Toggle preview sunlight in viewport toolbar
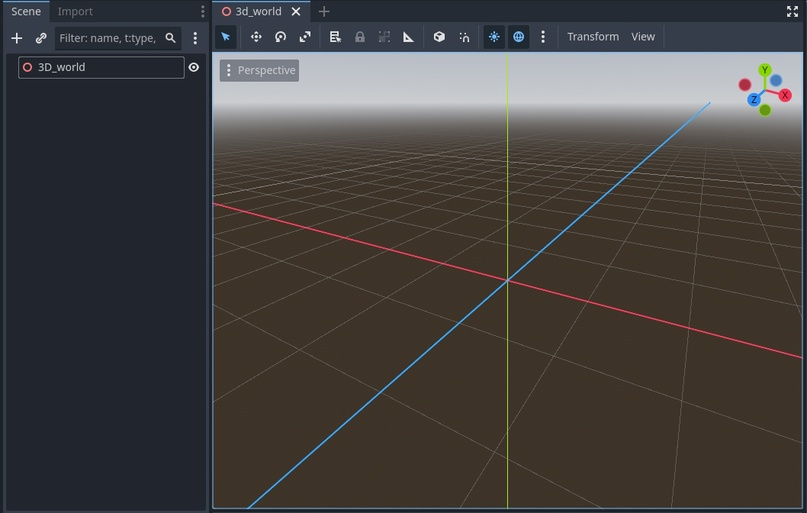 (x=494, y=37)
